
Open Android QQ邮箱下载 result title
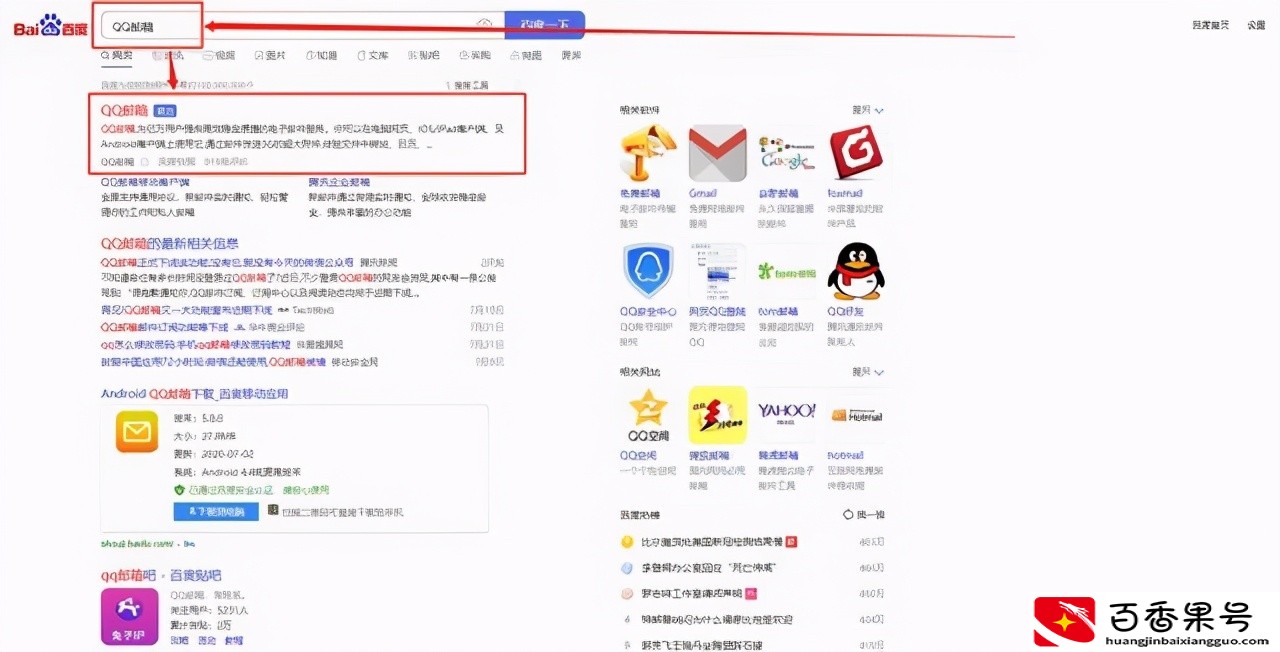[194, 394]
